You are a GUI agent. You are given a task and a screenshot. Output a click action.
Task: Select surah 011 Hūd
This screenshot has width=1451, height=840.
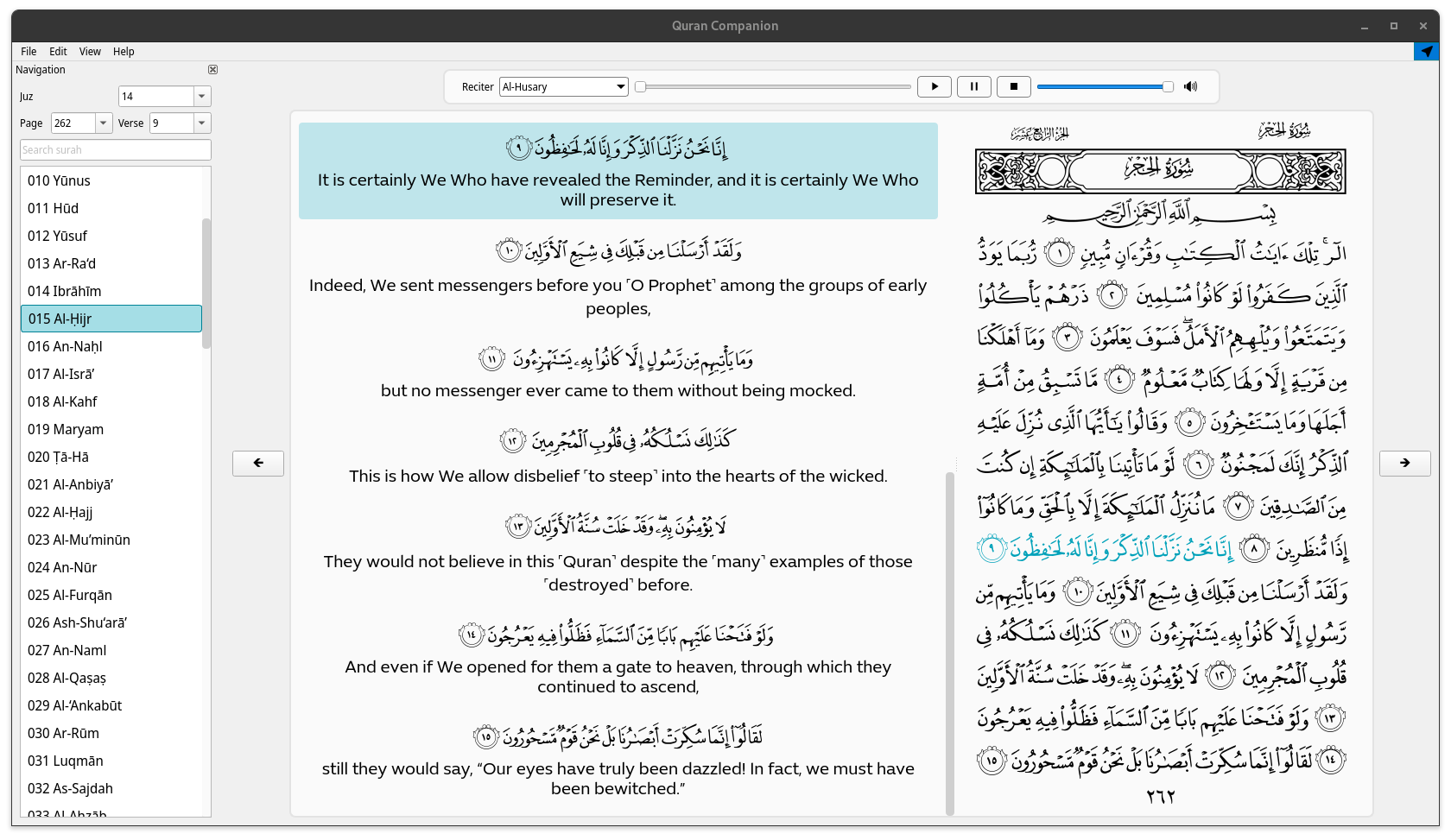click(x=111, y=208)
